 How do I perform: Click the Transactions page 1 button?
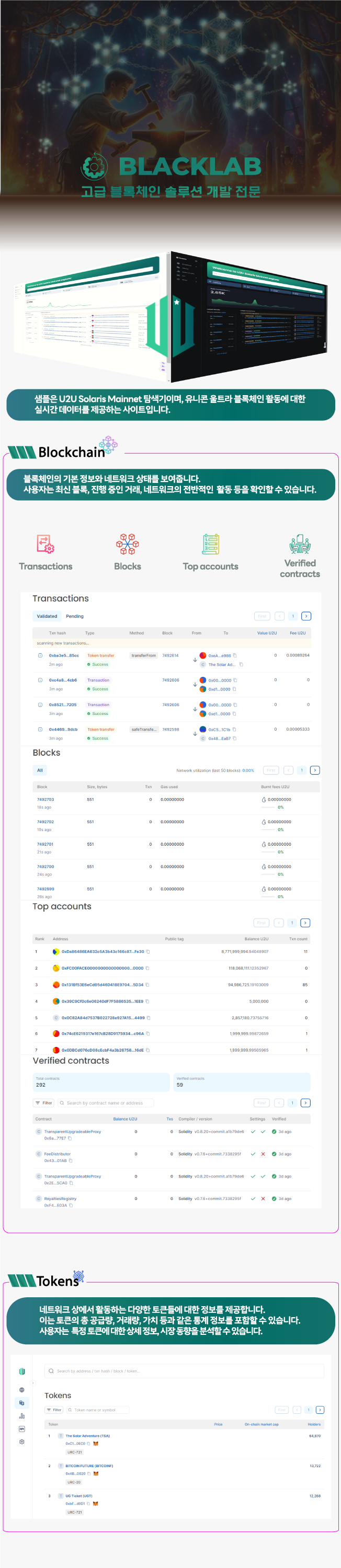click(293, 616)
